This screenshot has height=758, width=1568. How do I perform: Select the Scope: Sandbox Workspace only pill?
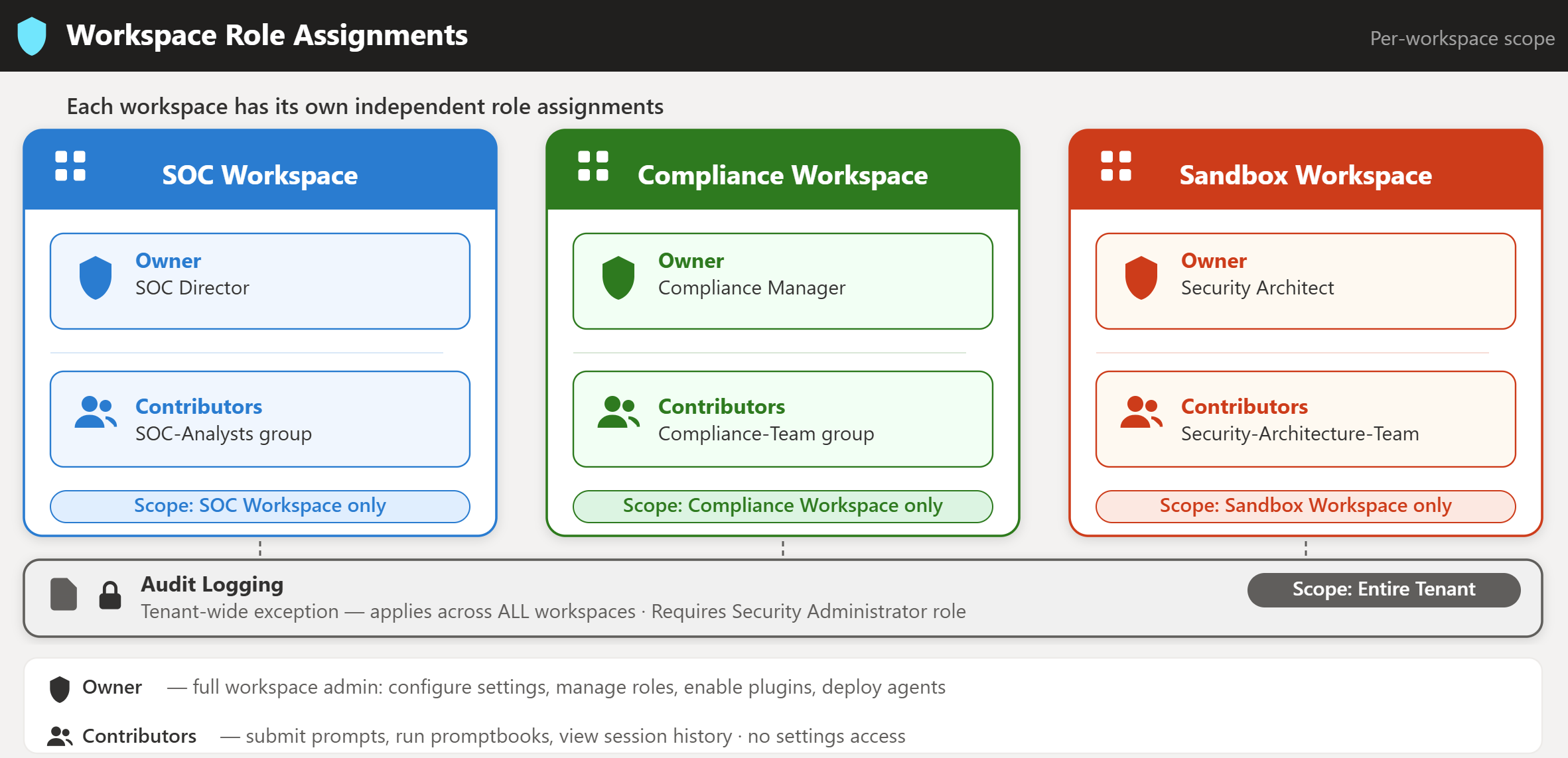pyautogui.click(x=1306, y=507)
